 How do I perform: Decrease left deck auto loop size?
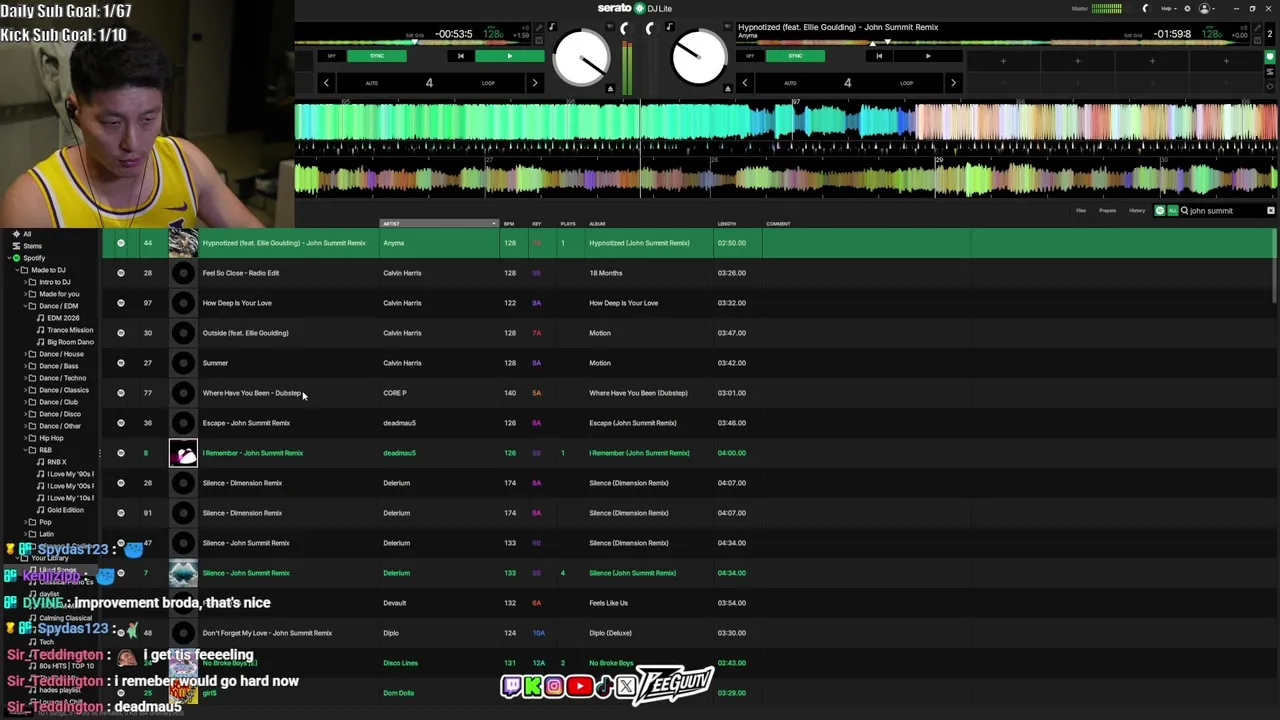[326, 83]
